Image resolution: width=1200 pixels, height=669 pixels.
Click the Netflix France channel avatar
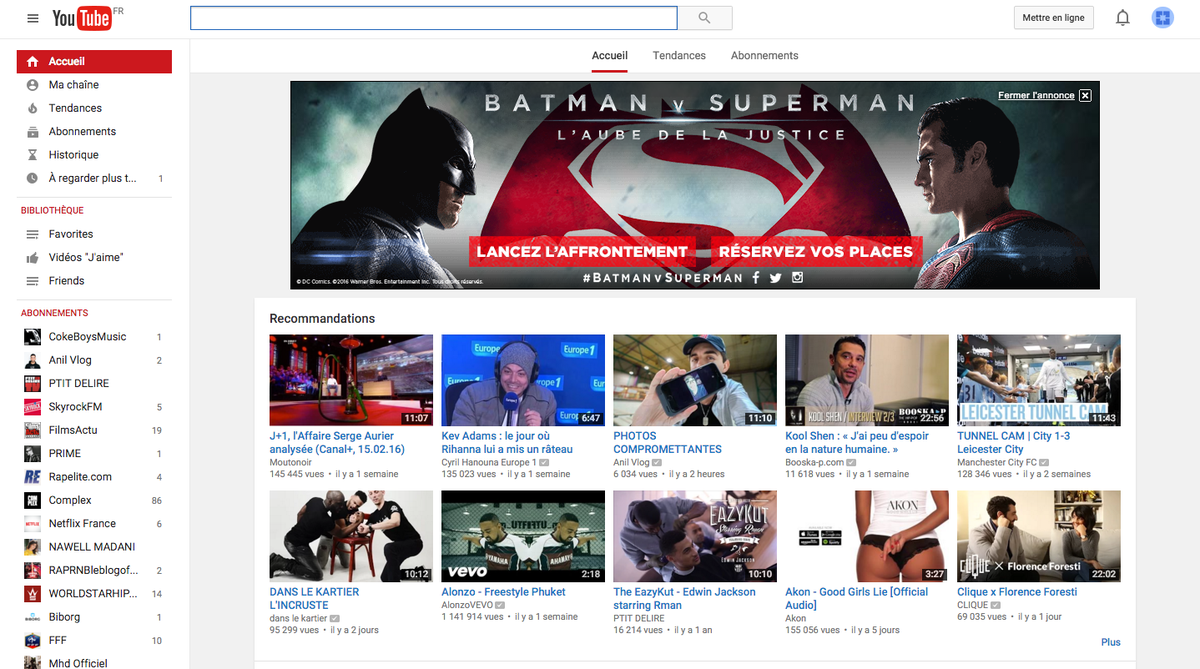pos(32,524)
